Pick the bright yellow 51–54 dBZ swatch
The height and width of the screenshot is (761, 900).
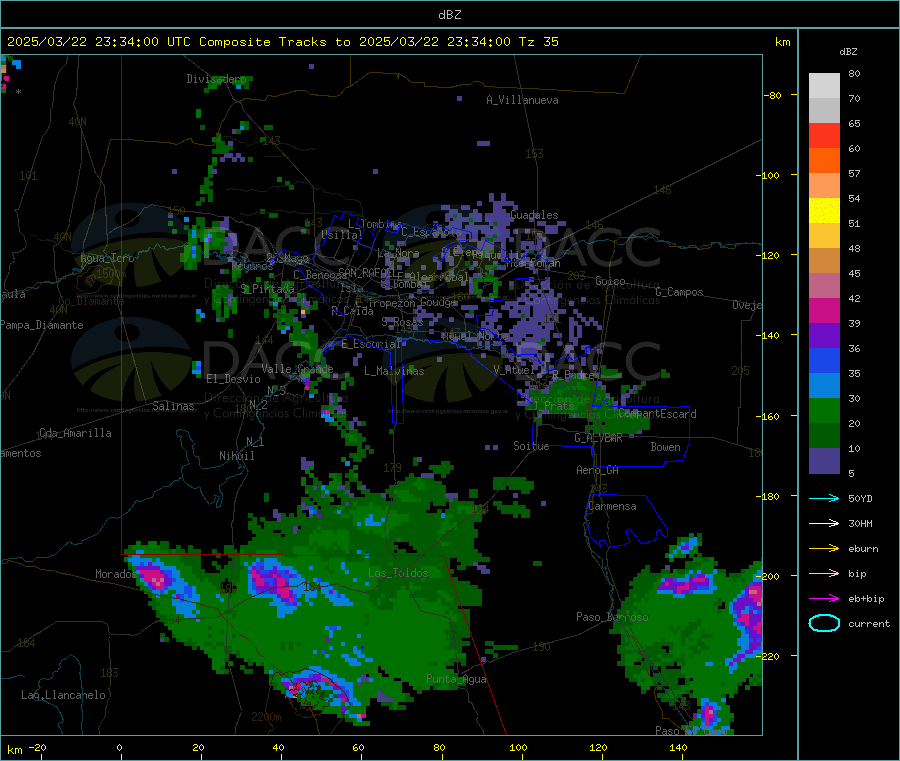click(824, 211)
